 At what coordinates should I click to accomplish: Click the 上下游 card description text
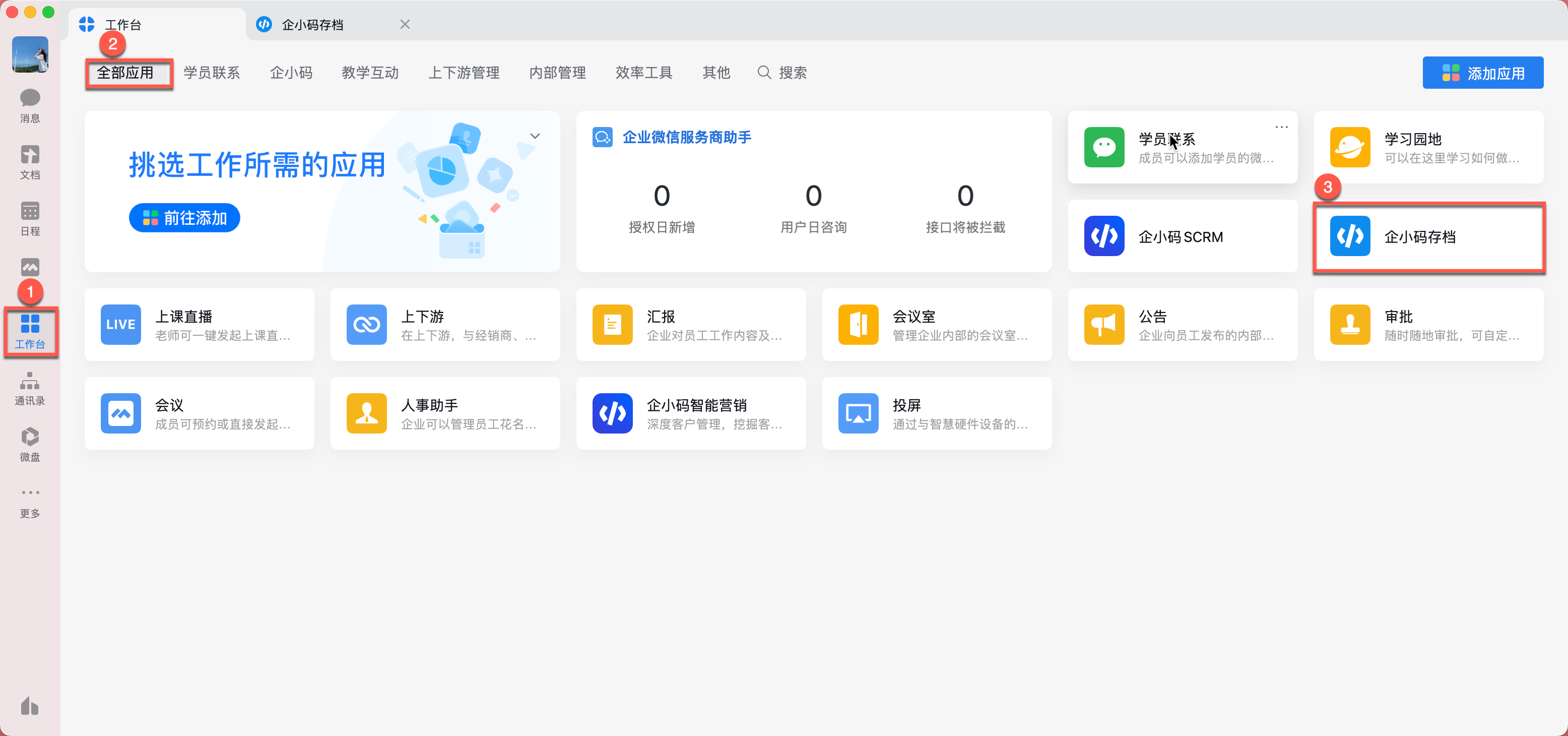coord(469,335)
